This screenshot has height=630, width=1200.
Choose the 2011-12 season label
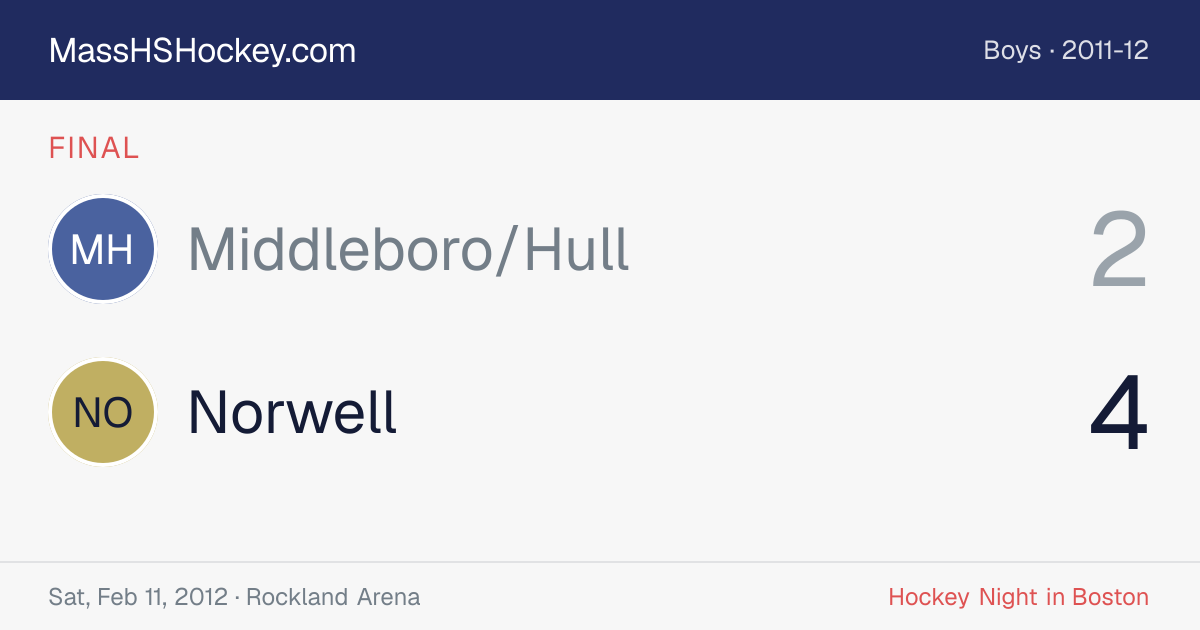(1105, 50)
